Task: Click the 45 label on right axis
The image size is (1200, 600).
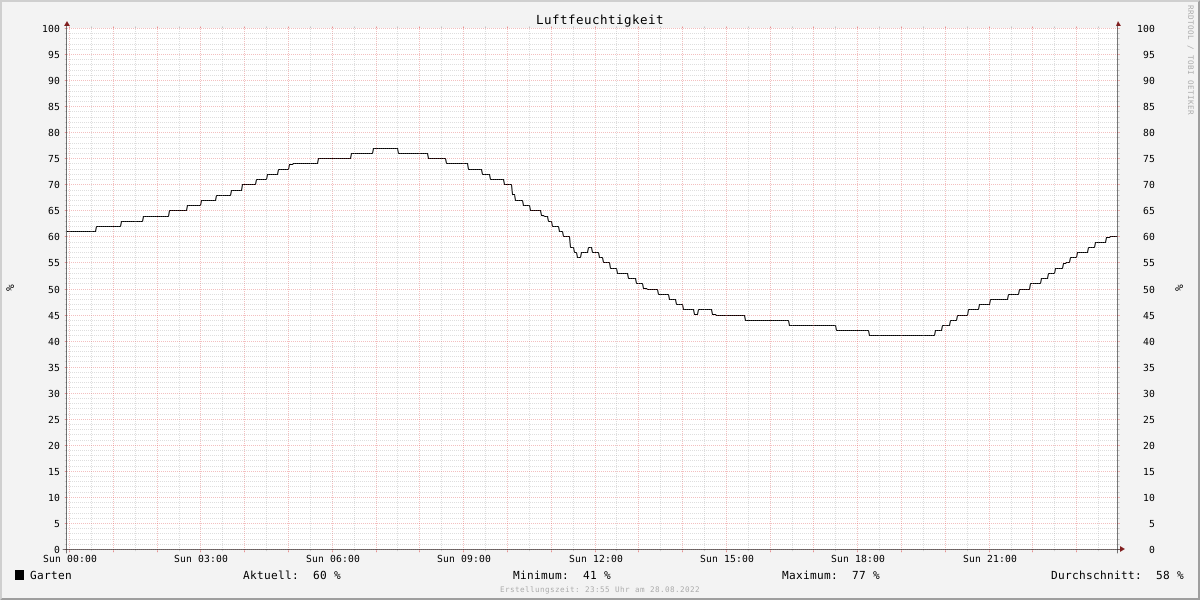Action: pos(1149,315)
